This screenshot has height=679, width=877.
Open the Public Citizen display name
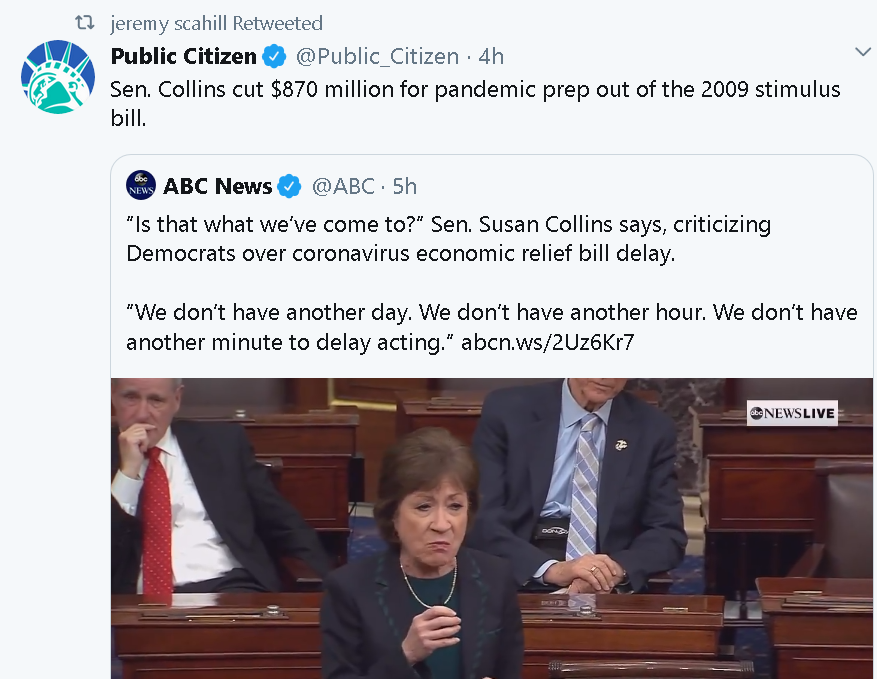coord(183,56)
